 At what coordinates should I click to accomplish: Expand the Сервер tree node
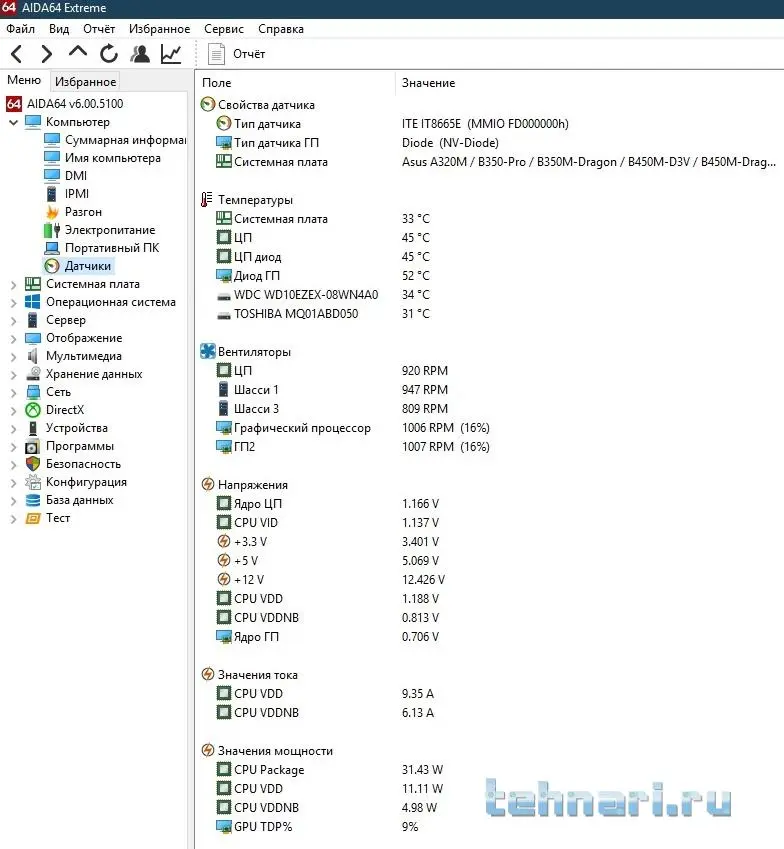click(x=14, y=321)
